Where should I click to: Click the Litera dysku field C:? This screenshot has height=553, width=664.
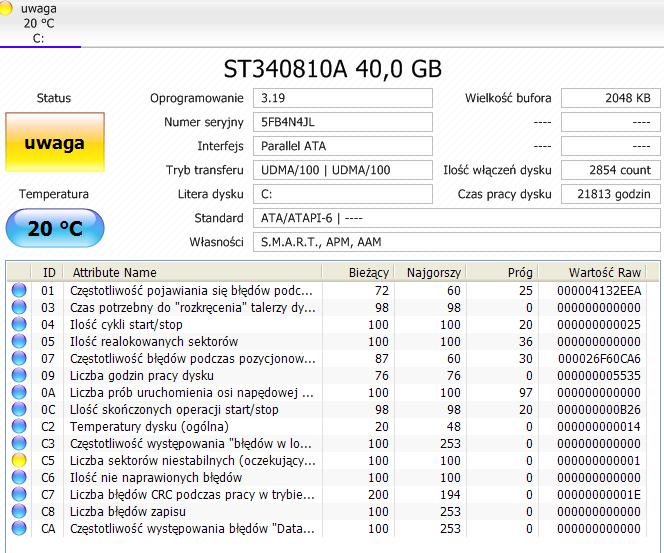343,194
